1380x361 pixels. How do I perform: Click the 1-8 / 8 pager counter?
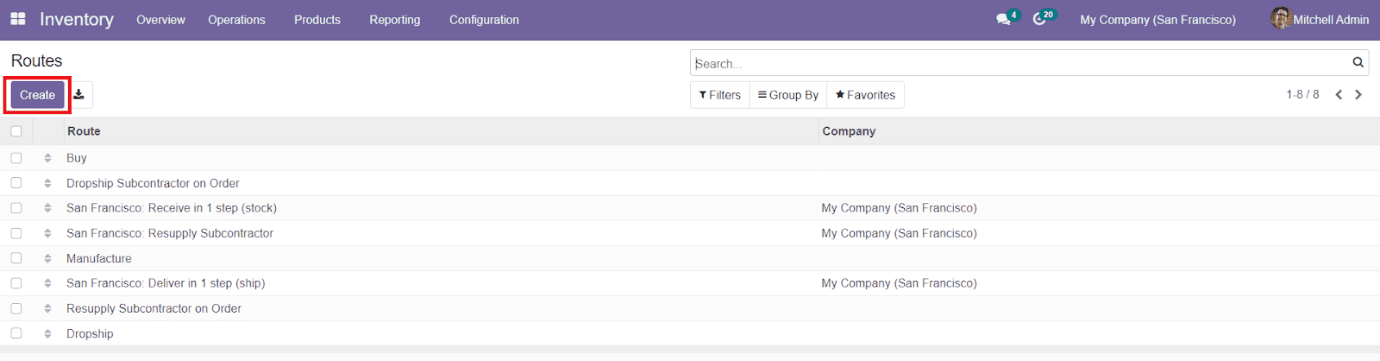pyautogui.click(x=1302, y=95)
